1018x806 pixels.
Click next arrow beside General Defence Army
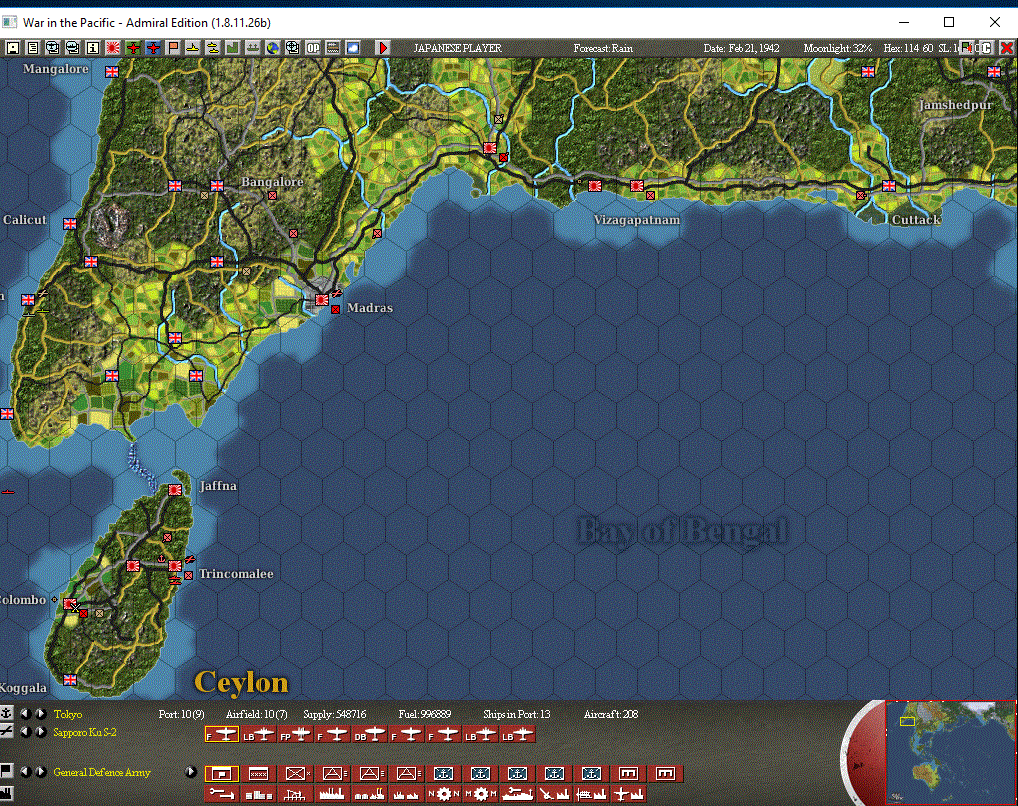tap(40, 772)
